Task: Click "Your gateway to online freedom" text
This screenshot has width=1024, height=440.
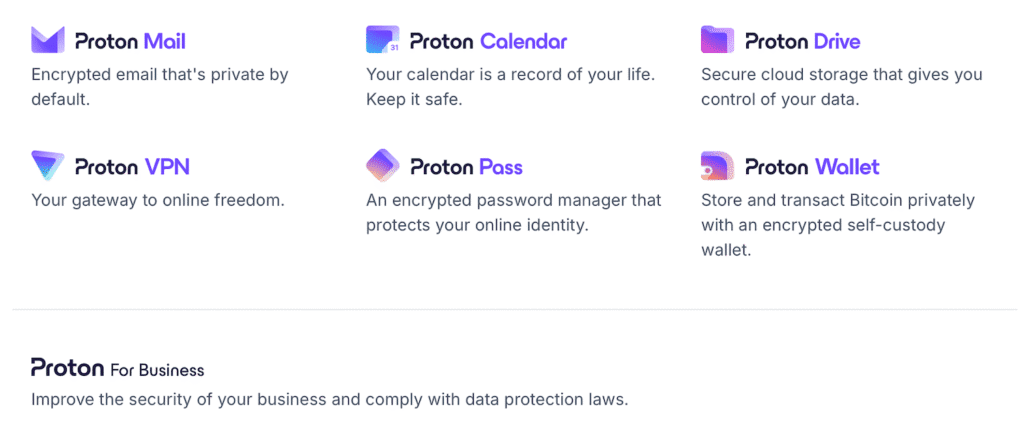Action: [158, 200]
